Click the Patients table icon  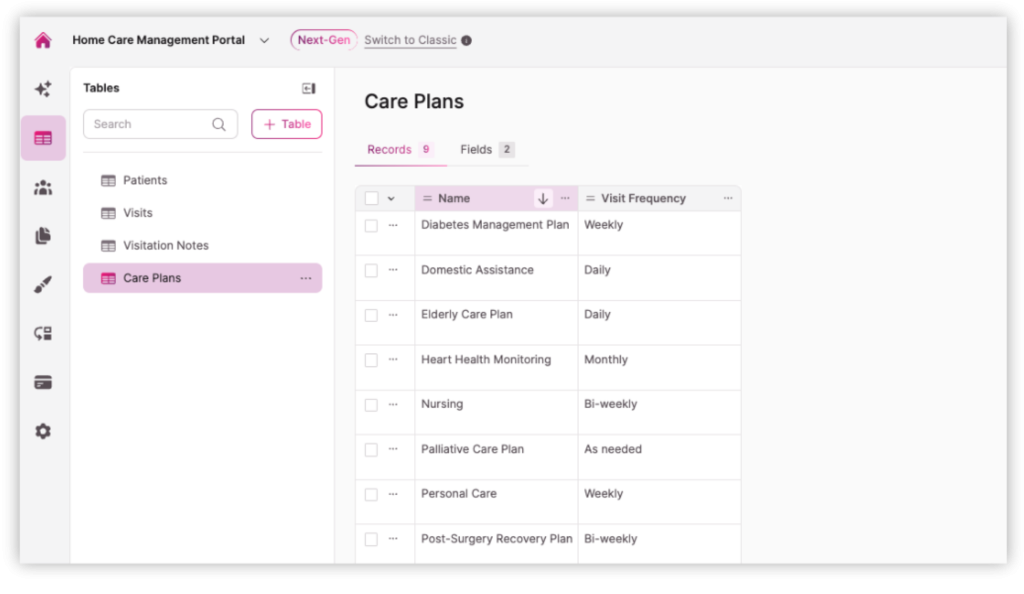[108, 181]
